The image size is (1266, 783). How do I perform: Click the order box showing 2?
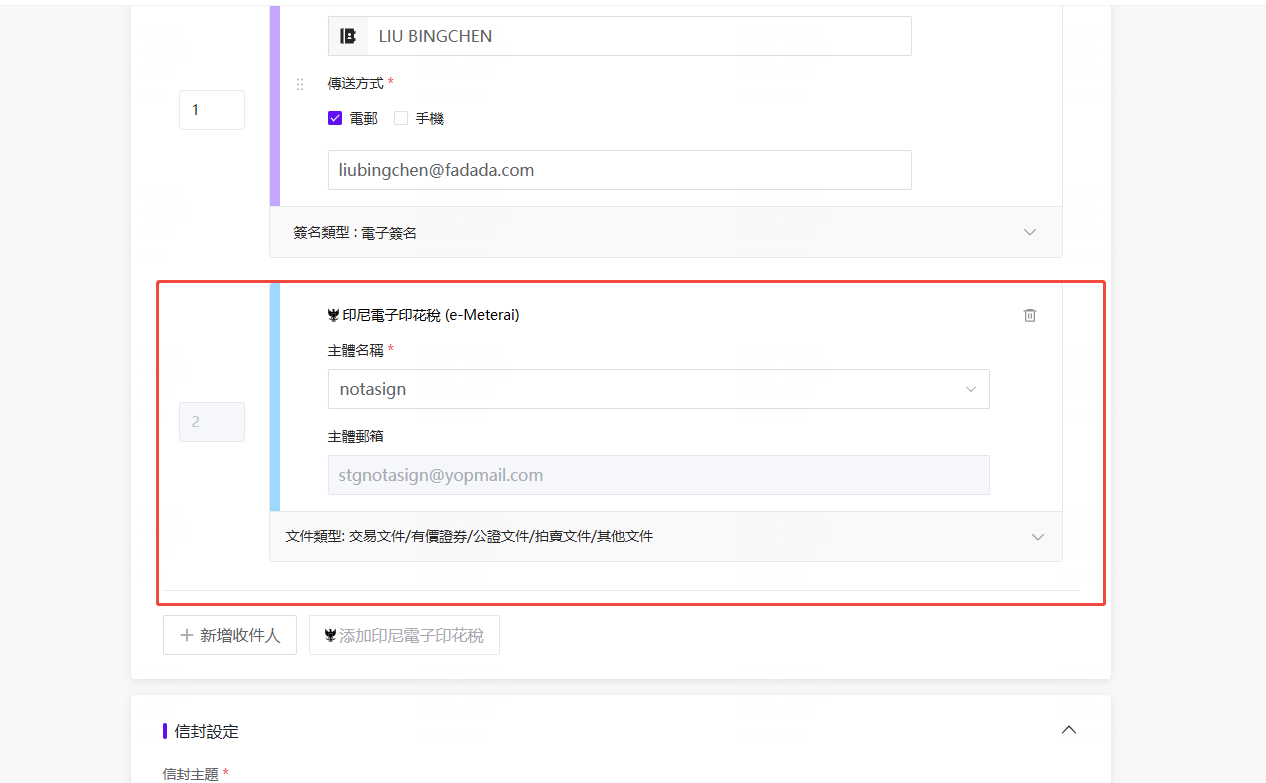click(212, 422)
